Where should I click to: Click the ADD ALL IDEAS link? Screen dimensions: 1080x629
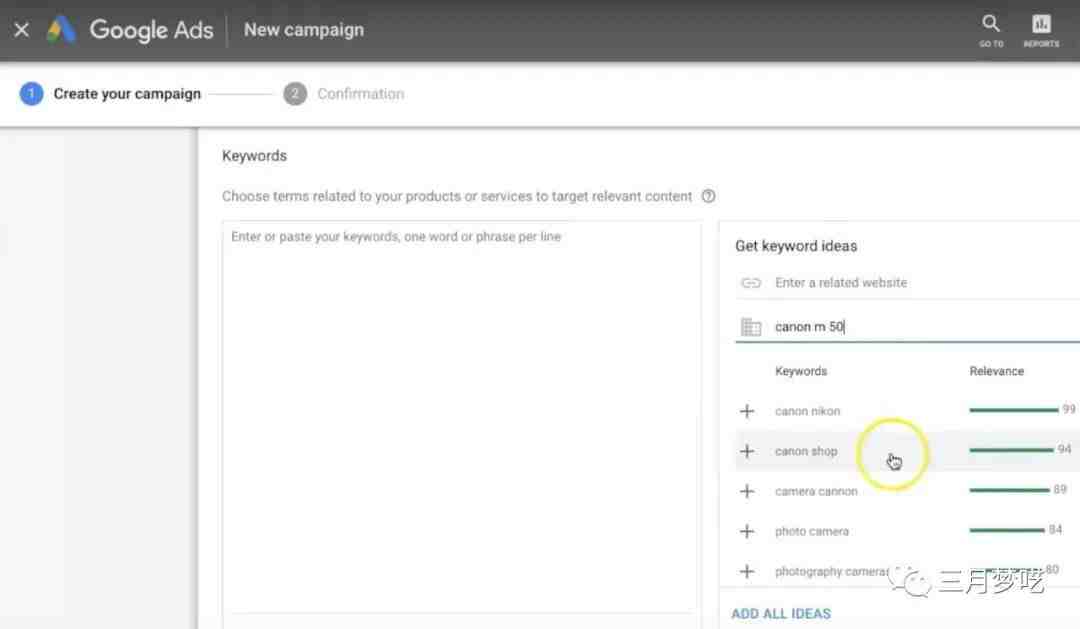click(781, 613)
